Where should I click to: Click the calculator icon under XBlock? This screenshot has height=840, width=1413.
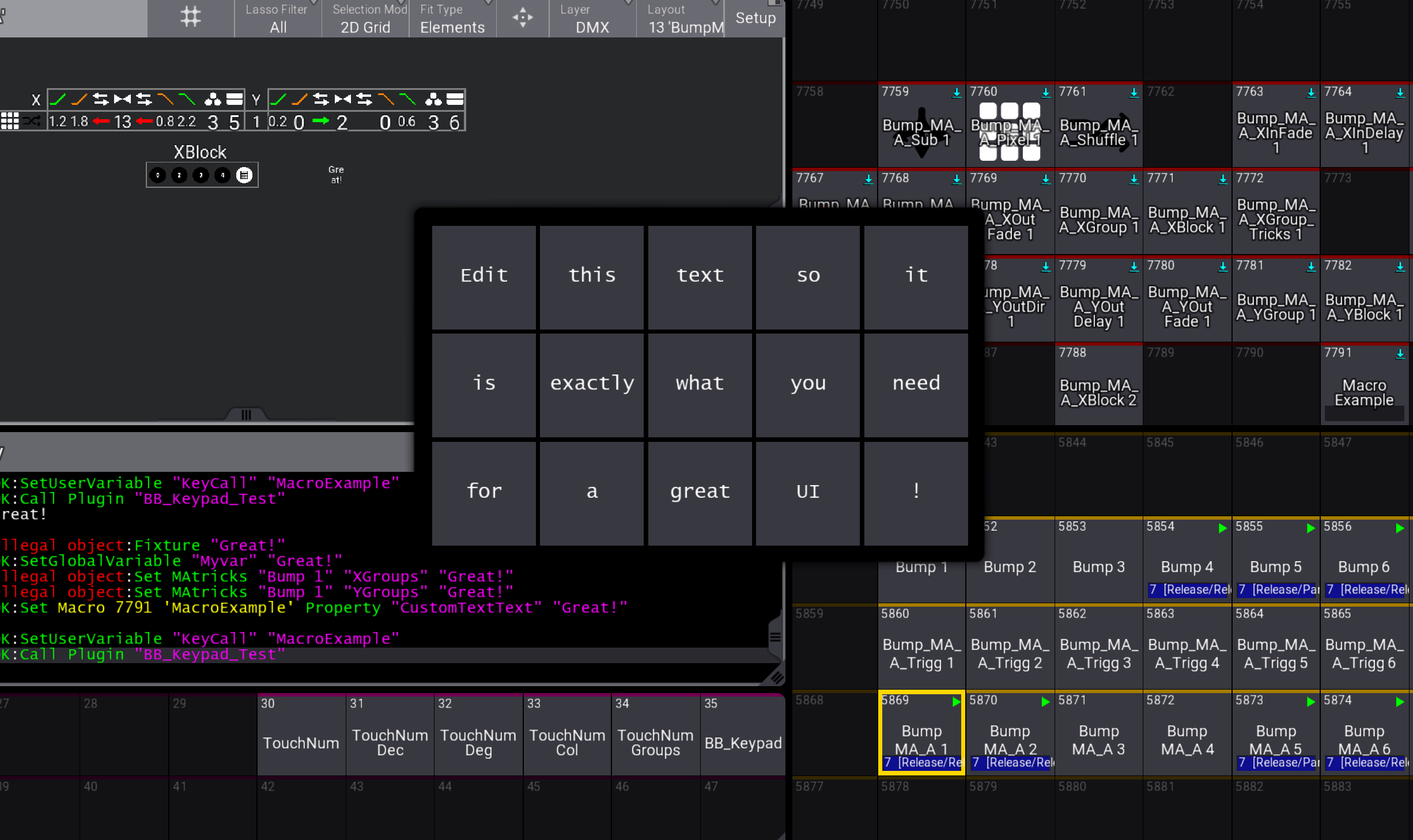pyautogui.click(x=244, y=175)
